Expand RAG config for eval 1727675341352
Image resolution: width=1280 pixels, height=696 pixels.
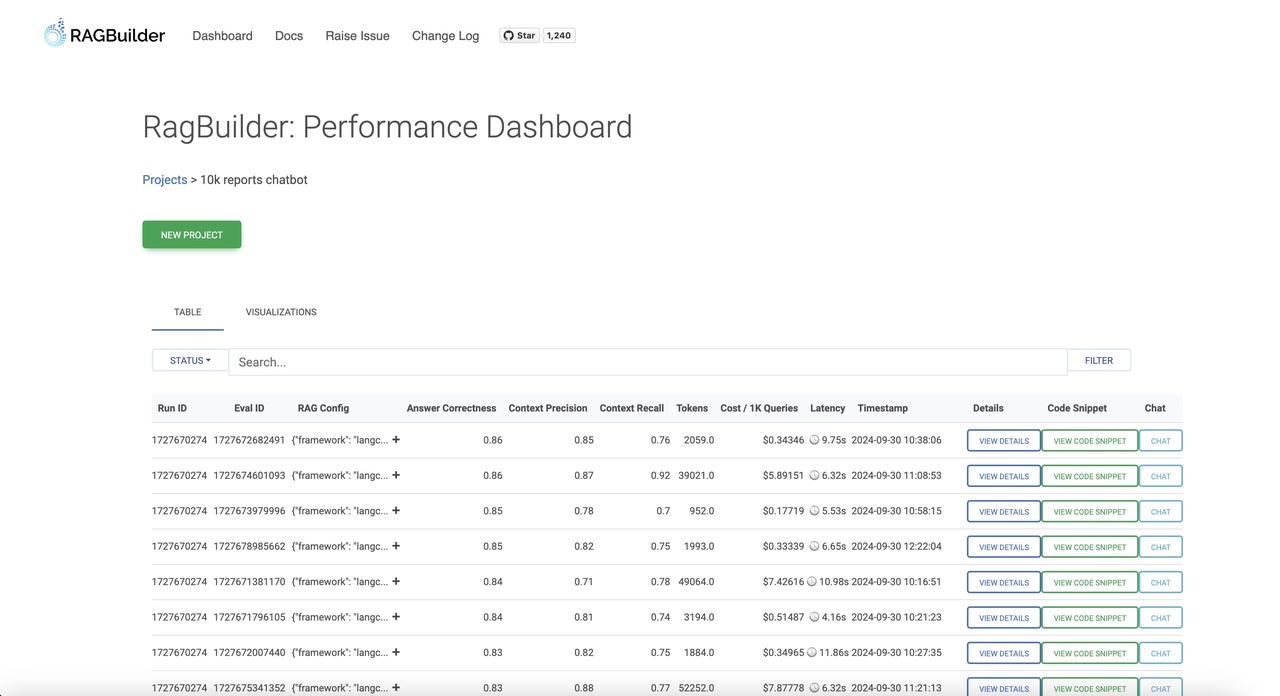pos(396,687)
